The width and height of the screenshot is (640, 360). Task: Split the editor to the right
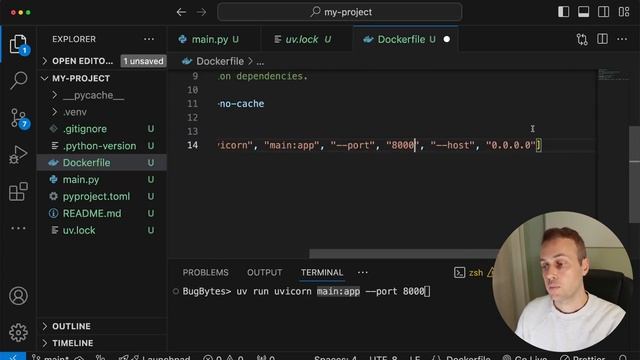[x=602, y=39]
